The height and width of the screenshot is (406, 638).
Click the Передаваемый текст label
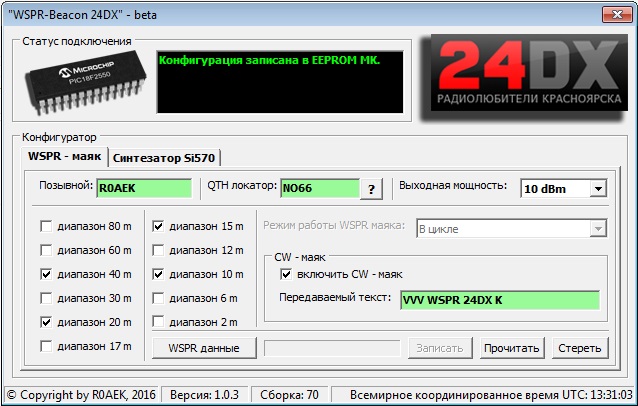tap(335, 297)
